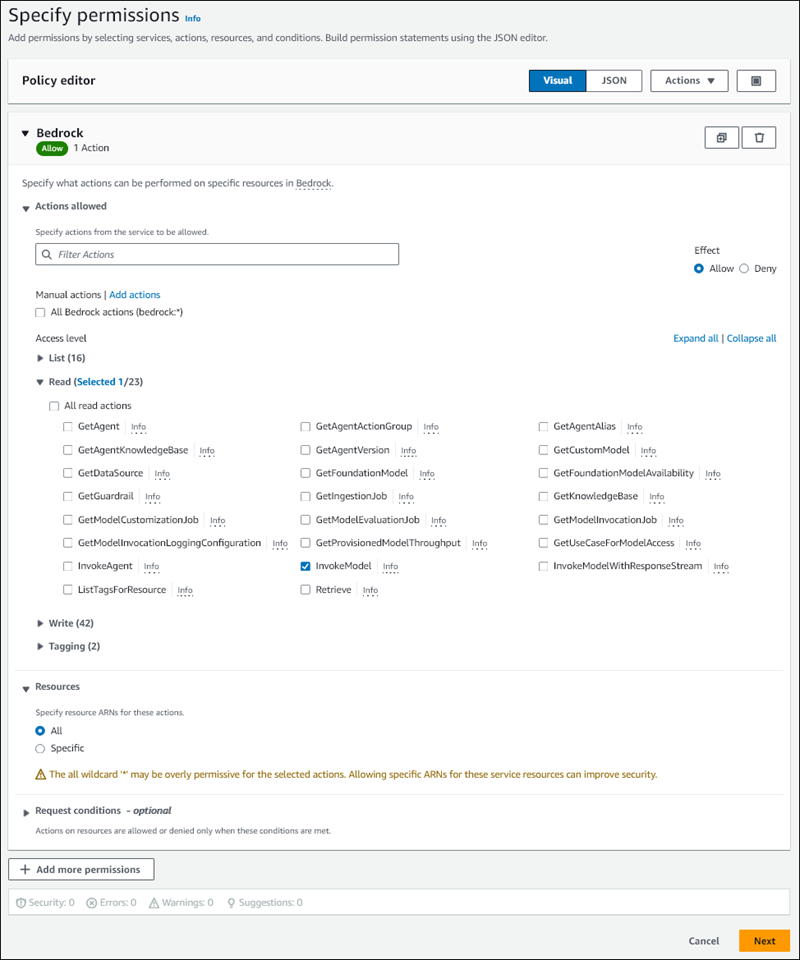Viewport: 800px width, 960px height.
Task: Click the Errors status icon
Action: click(90, 902)
